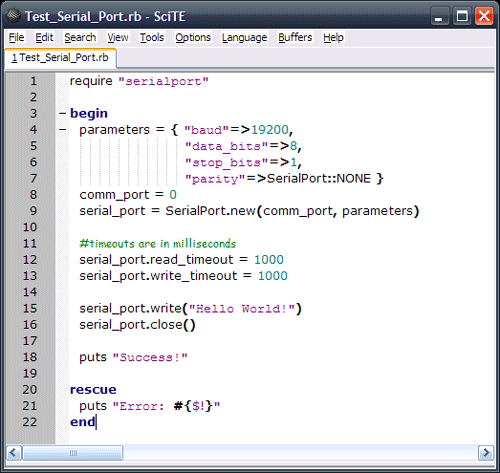Click line number 12 in the margin

tap(30, 260)
